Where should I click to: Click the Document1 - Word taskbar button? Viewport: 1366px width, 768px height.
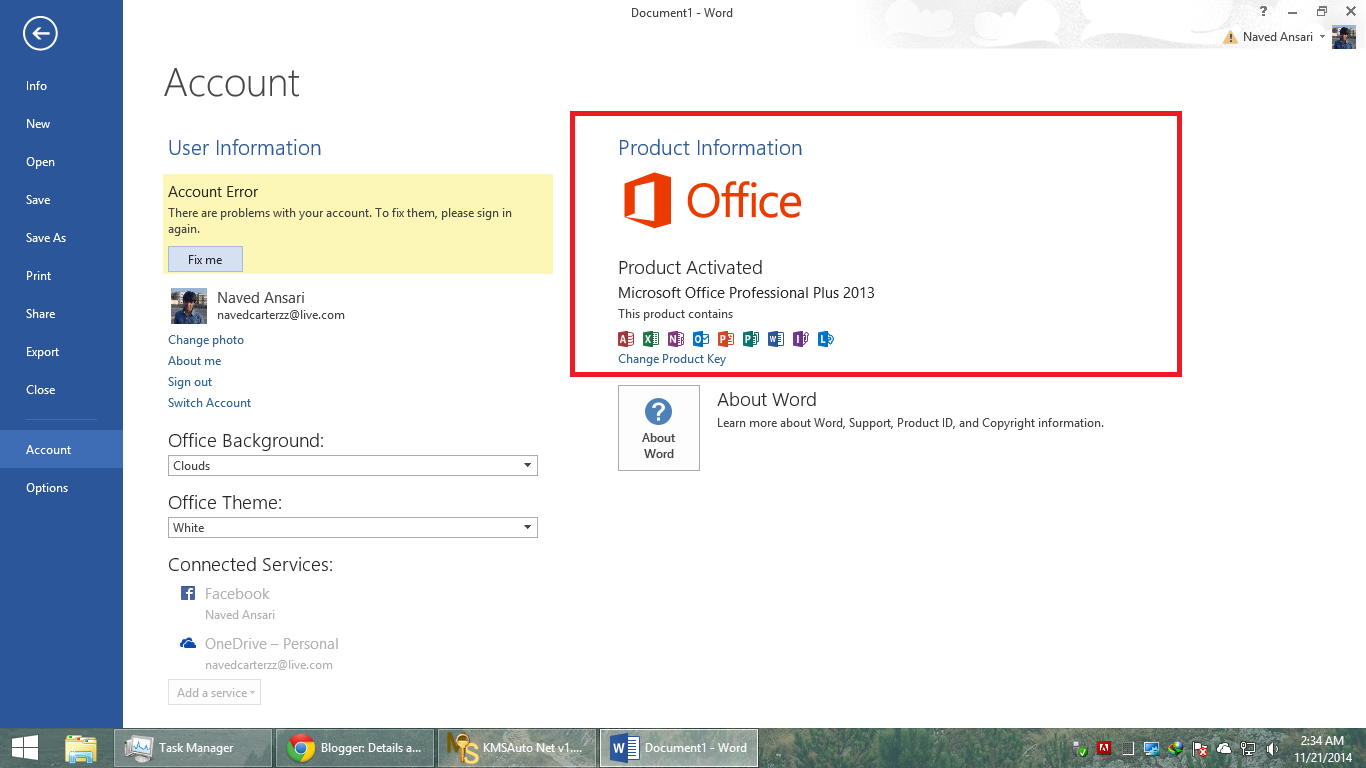click(x=678, y=748)
